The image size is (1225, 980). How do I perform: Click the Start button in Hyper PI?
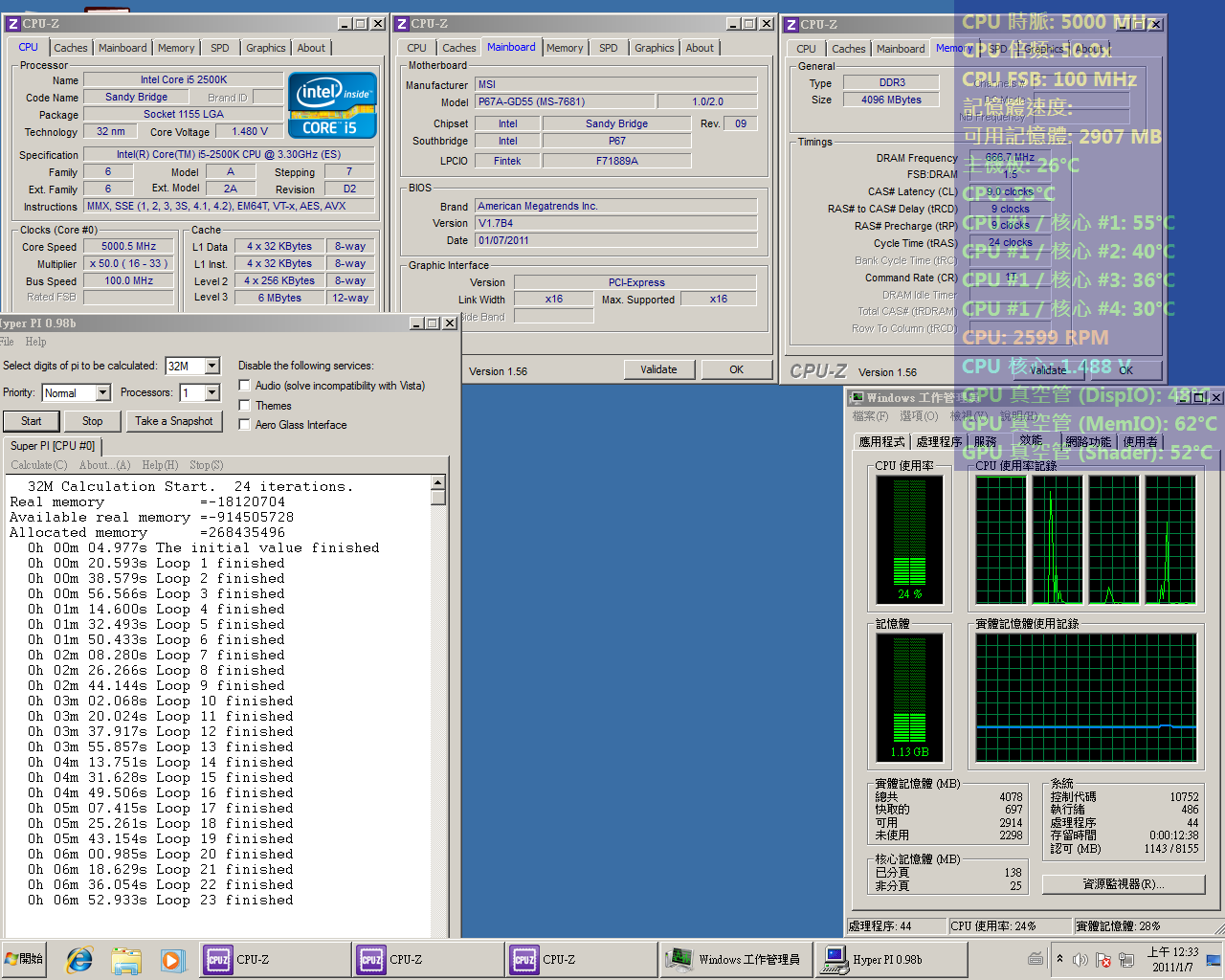click(32, 421)
